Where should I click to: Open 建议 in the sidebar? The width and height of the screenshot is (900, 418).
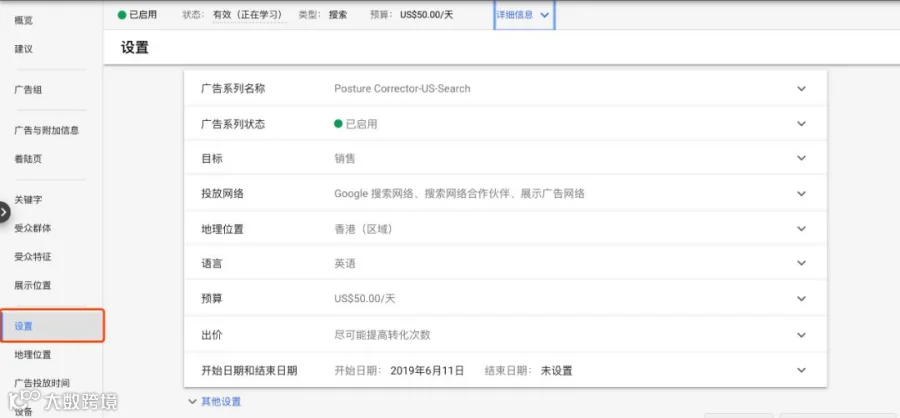pyautogui.click(x=24, y=49)
